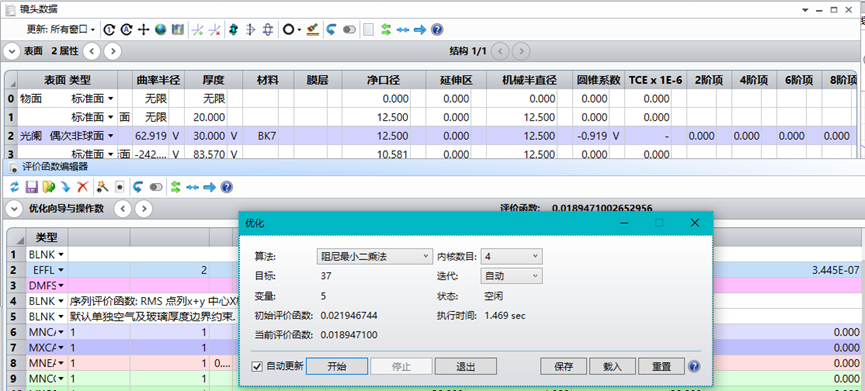Go to the next surface with the > button beside 表面 2 属性

pos(113,51)
